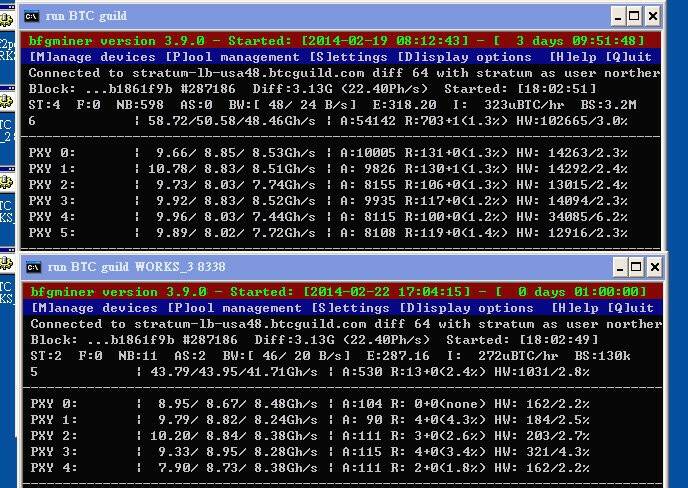Minimize the top 'run BTC guild' window
Viewport: 688px width, 488px height.
pos(618,17)
